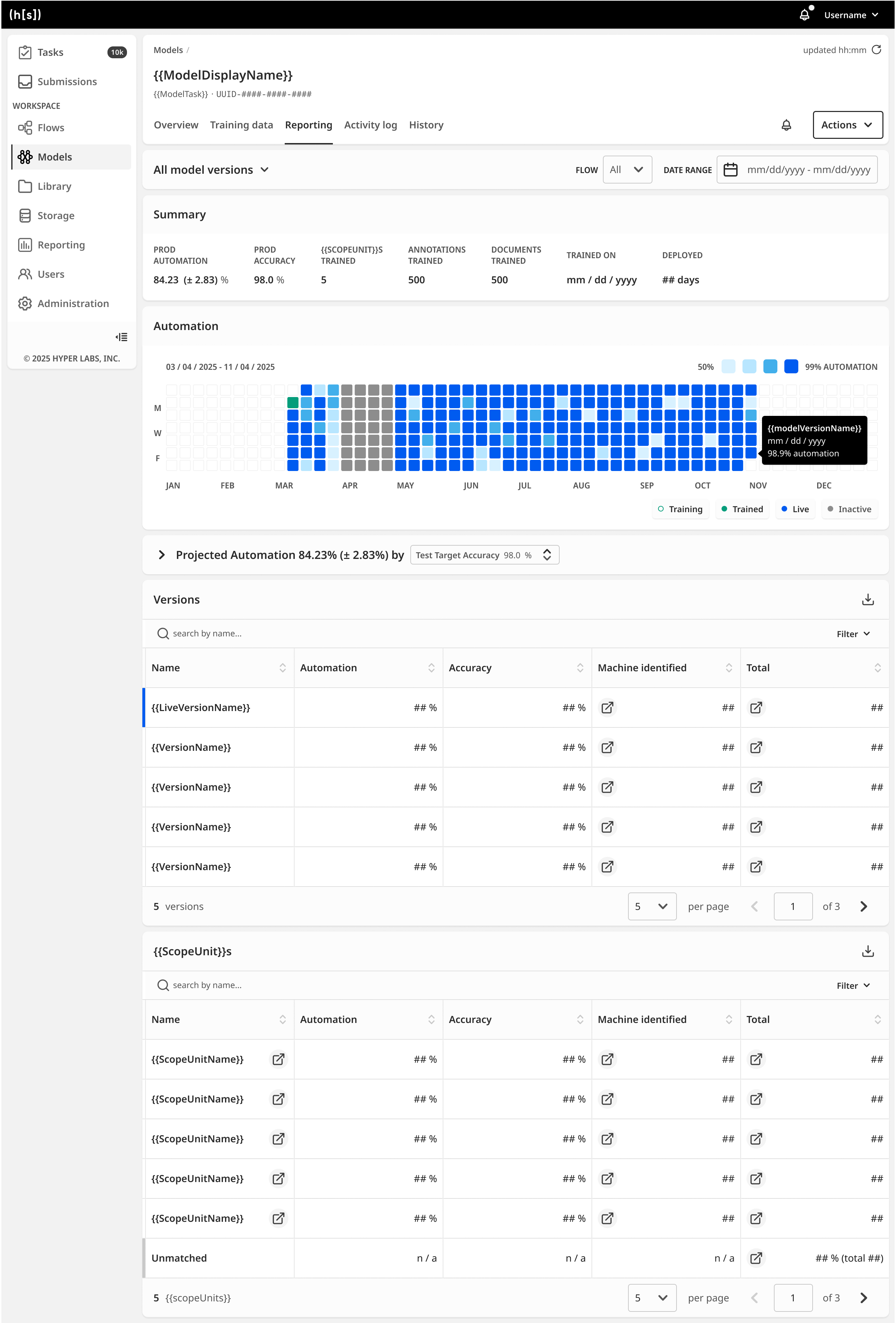Open the FLOW All dropdown

click(x=627, y=170)
